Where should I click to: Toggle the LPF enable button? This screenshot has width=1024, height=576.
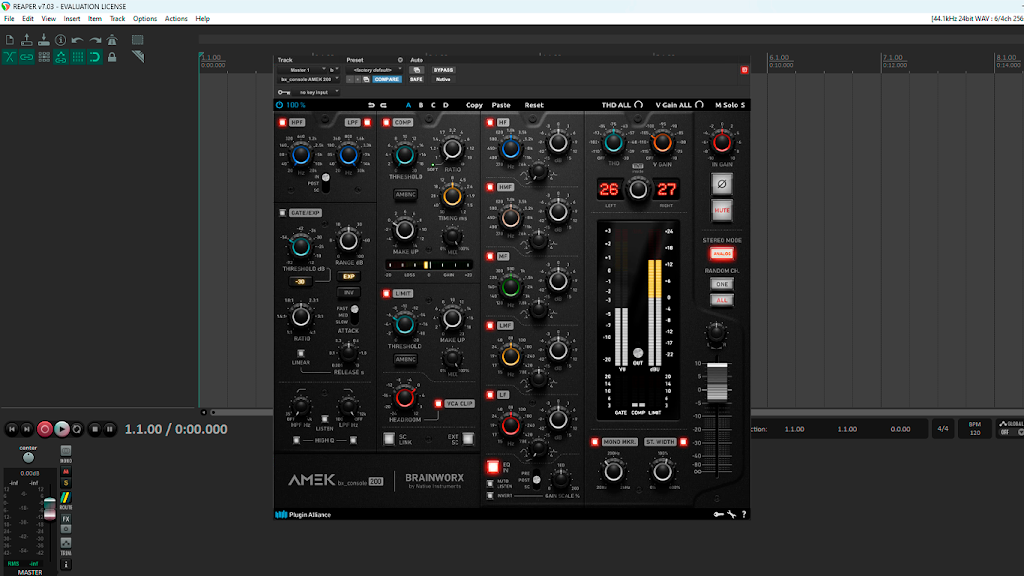368,122
